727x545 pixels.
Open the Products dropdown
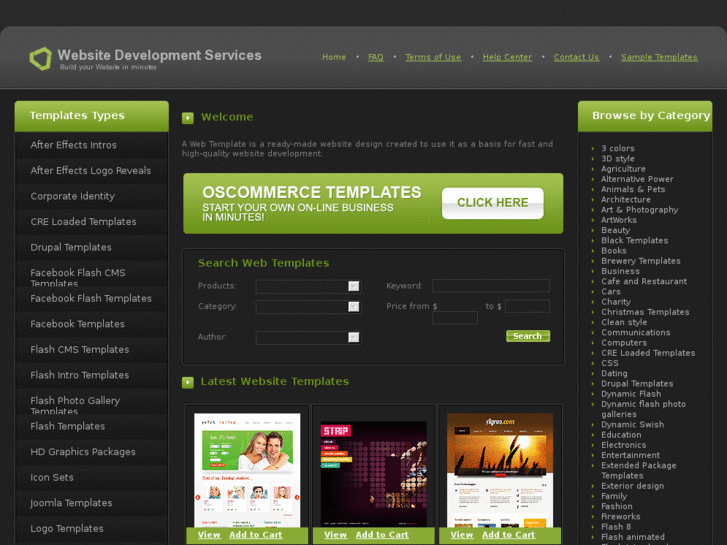(308, 286)
